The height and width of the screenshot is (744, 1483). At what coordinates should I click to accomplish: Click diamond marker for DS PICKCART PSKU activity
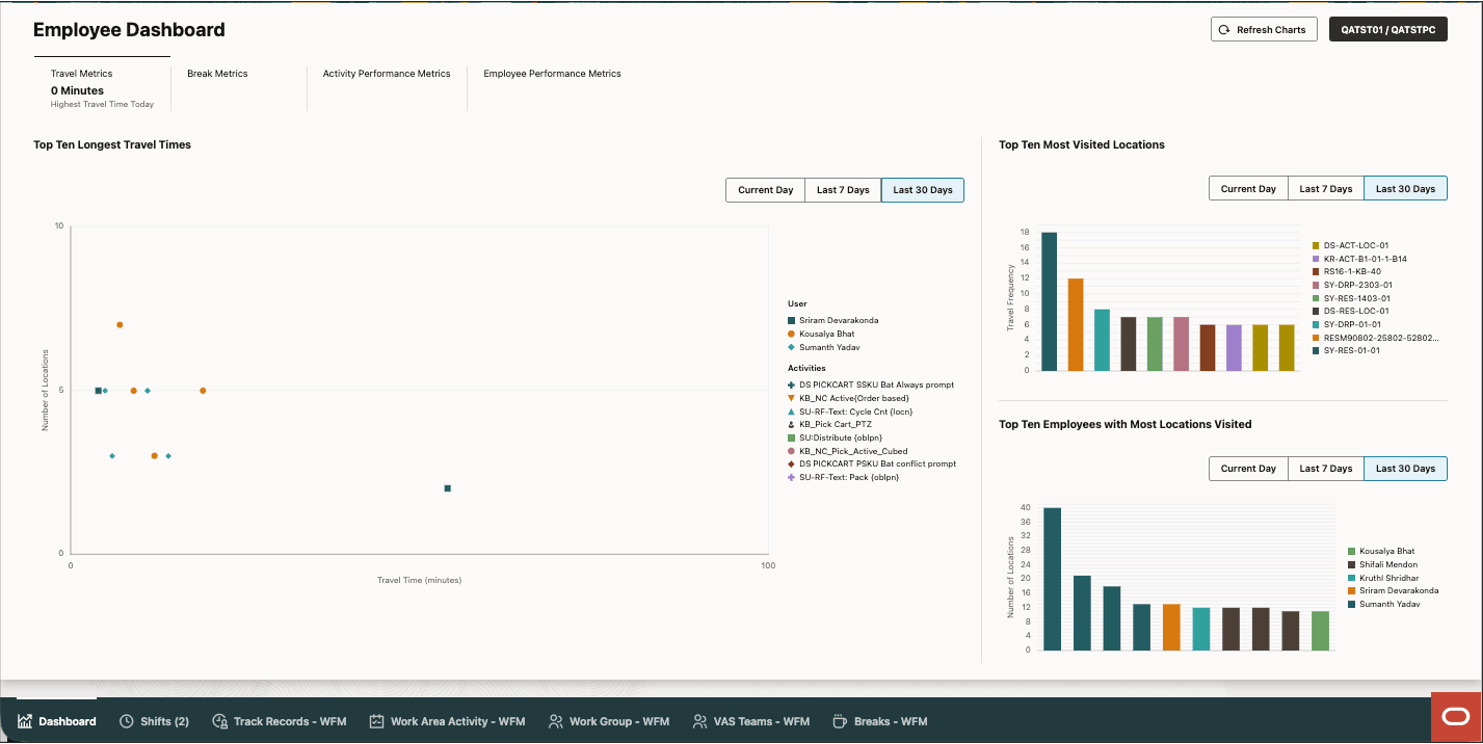[x=791, y=464]
